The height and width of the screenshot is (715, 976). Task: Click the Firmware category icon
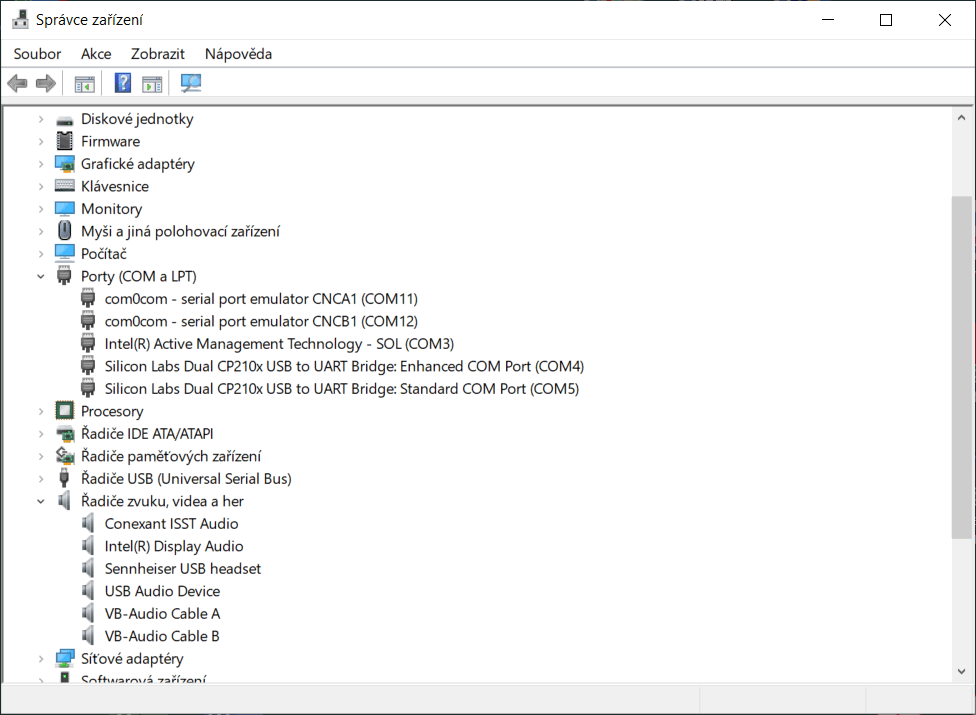[x=65, y=141]
